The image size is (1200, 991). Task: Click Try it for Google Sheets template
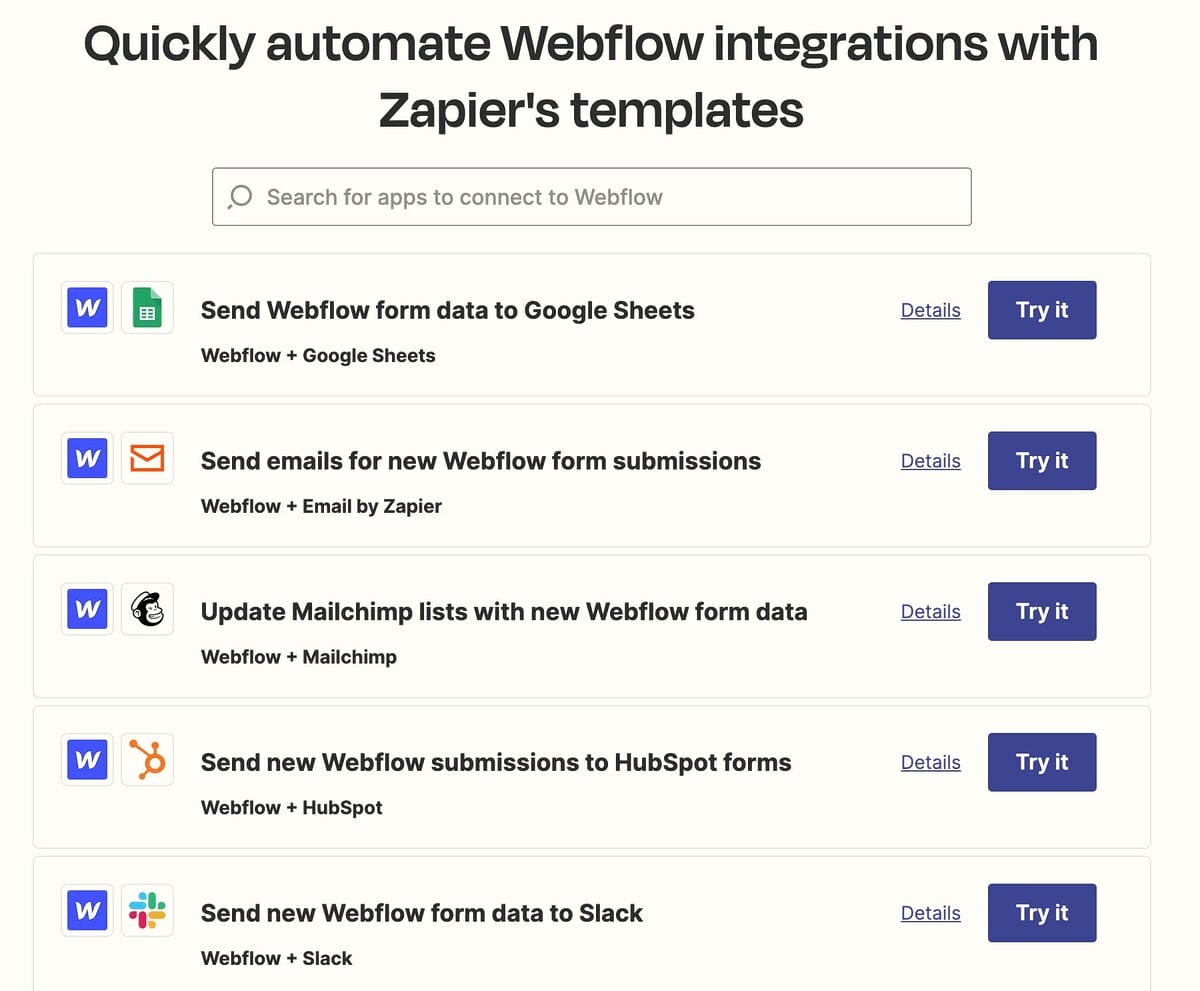point(1042,310)
